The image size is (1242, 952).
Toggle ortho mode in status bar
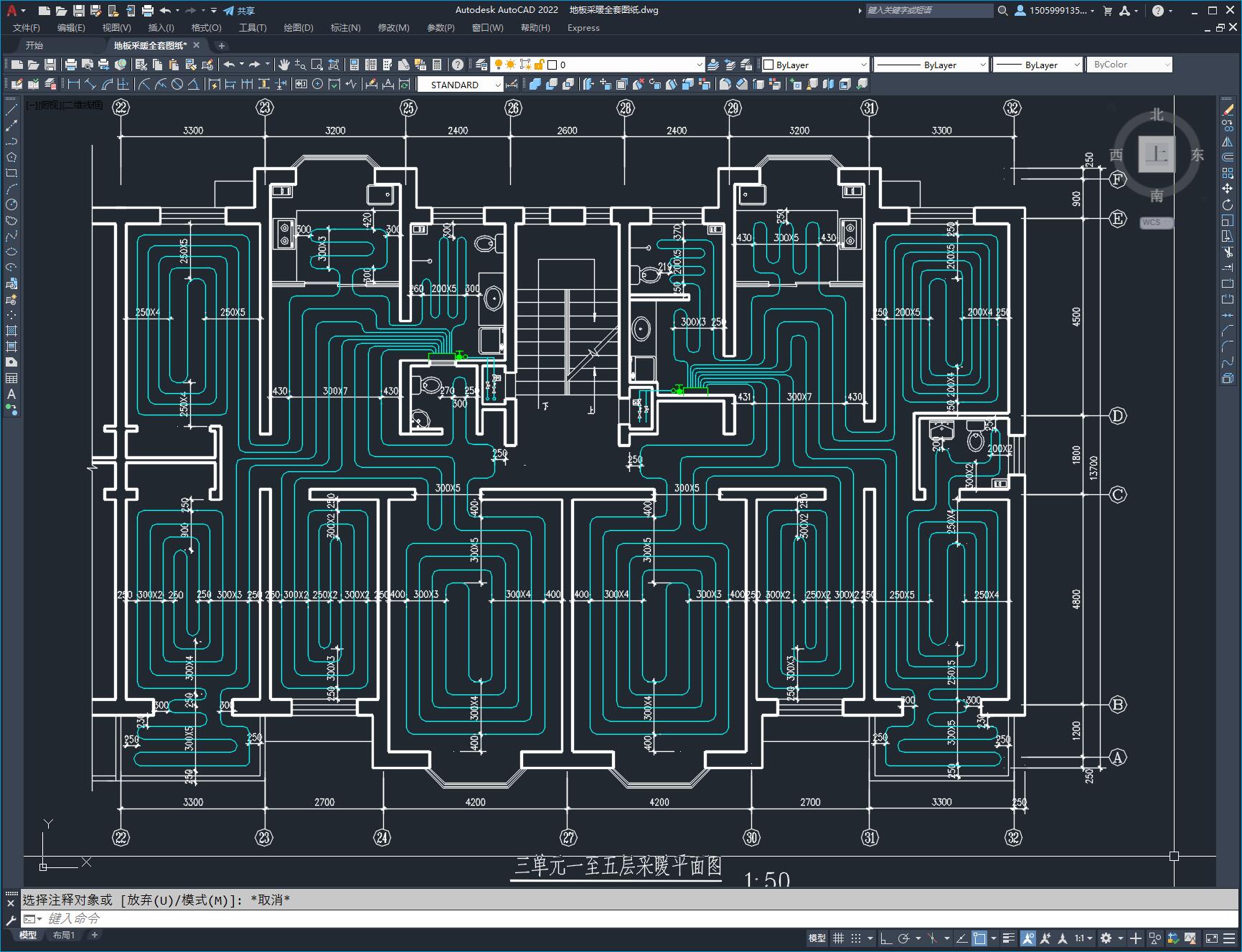[x=887, y=938]
